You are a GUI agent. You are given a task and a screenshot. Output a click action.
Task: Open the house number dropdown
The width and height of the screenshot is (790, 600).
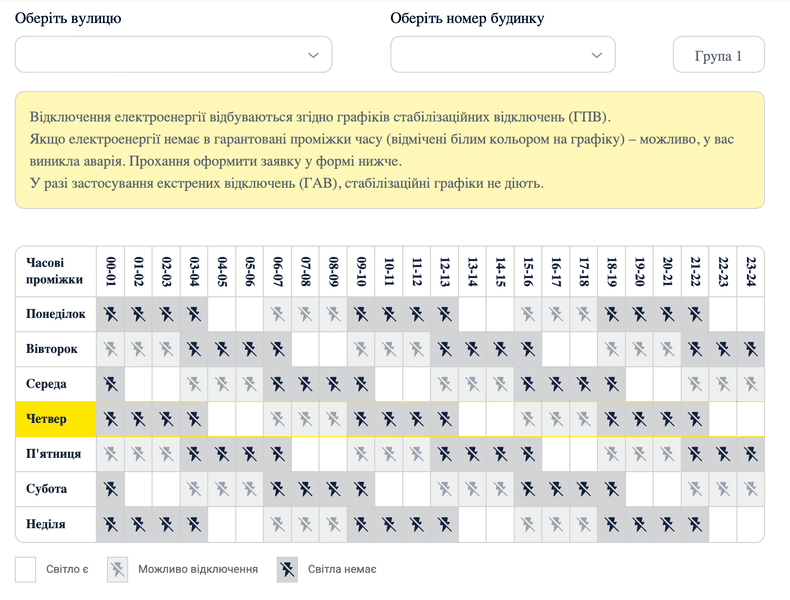click(x=502, y=54)
